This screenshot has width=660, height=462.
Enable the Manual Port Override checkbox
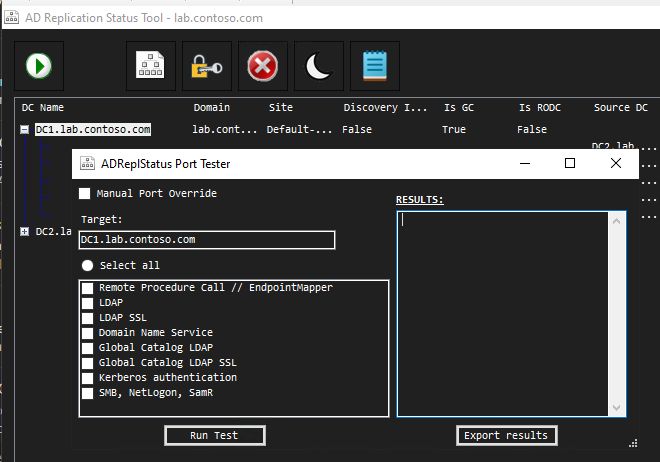(85, 194)
